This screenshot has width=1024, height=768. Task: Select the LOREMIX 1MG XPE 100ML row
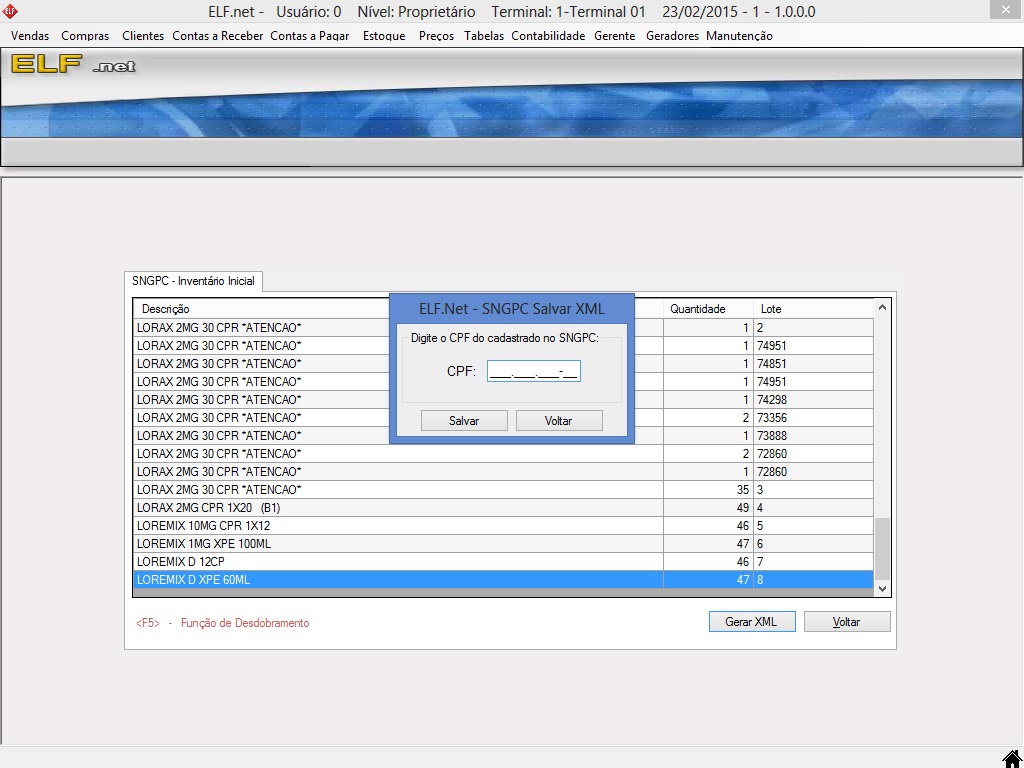tap(503, 544)
